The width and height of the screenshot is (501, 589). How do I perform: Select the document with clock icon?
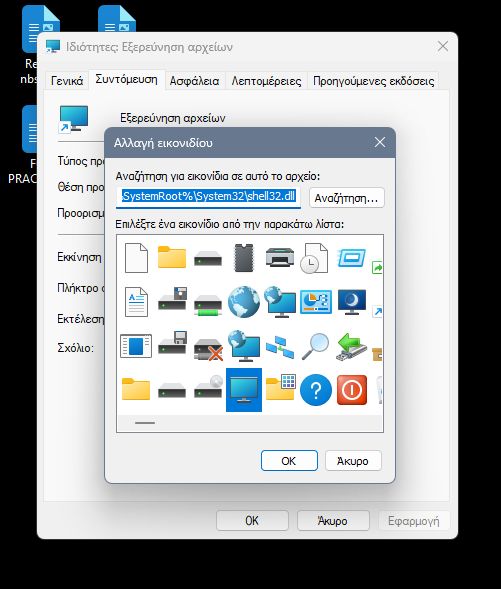coord(314,258)
